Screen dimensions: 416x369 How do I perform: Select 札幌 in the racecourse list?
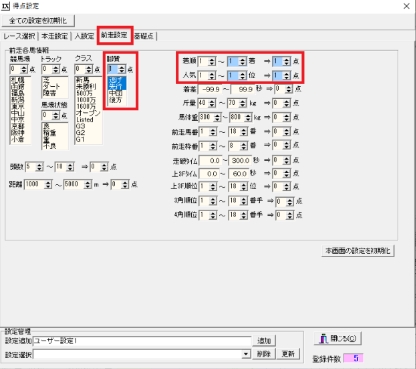17,80
